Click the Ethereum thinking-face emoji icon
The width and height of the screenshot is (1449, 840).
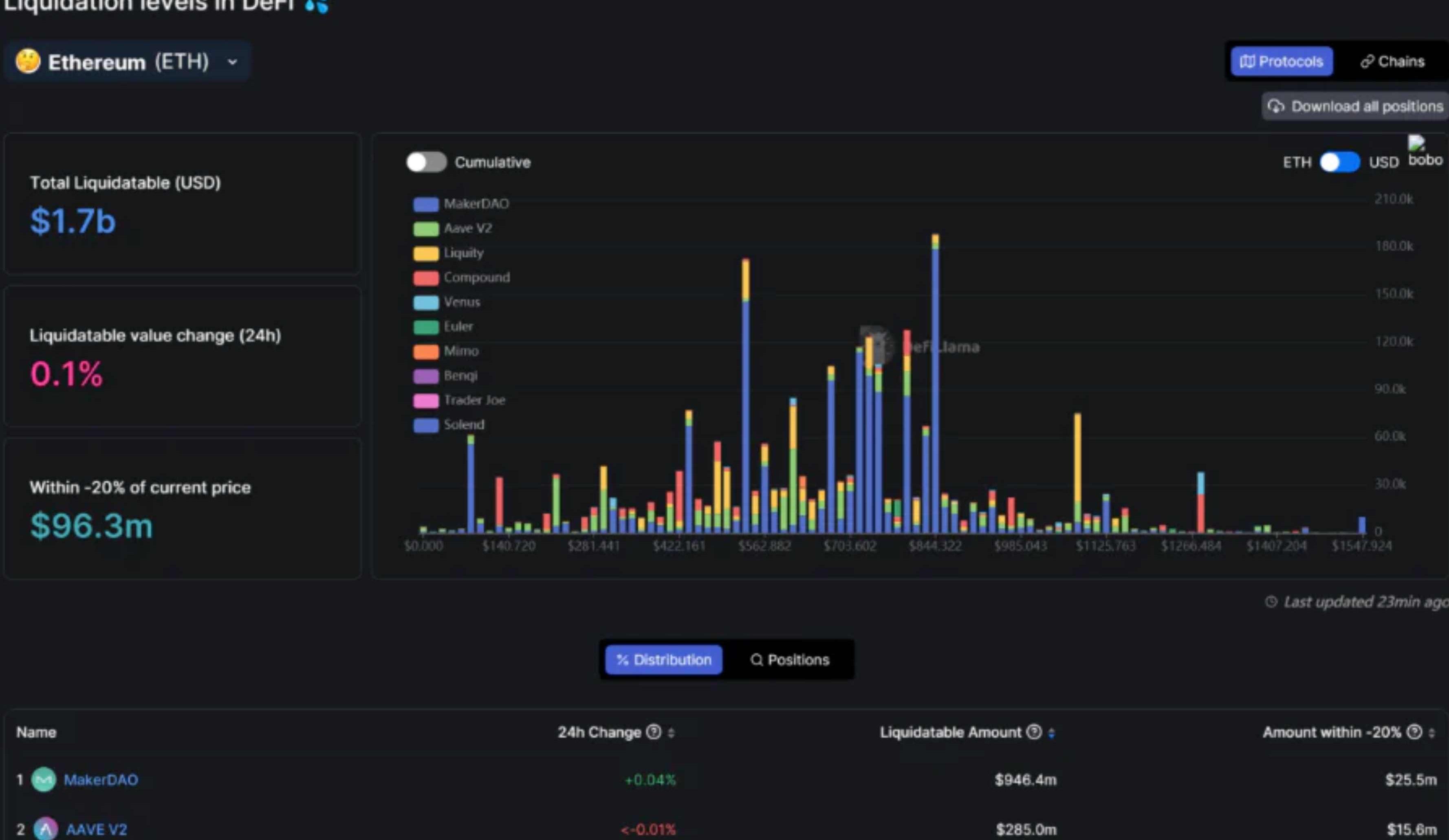pos(28,61)
